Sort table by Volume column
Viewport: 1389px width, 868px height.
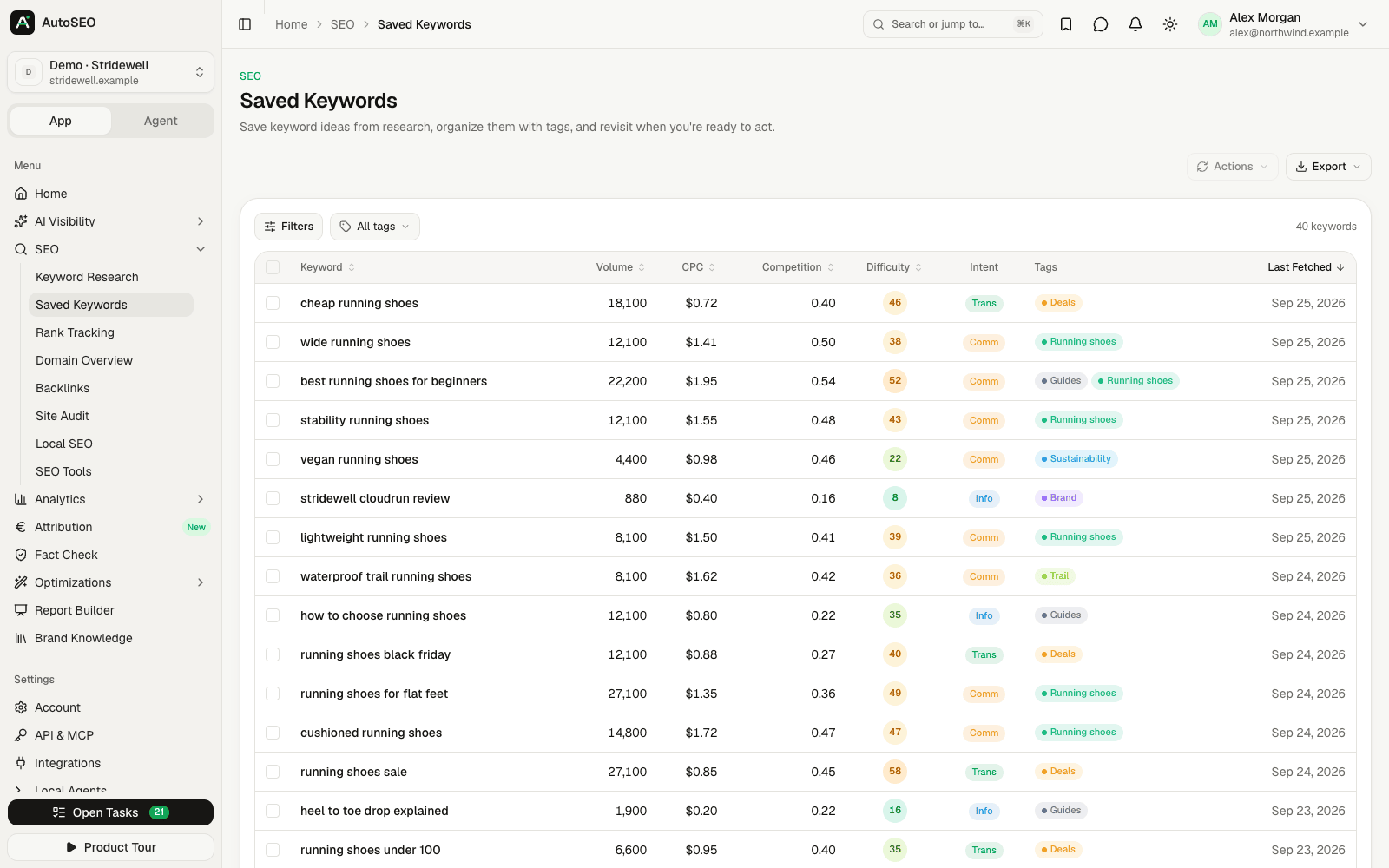click(621, 267)
